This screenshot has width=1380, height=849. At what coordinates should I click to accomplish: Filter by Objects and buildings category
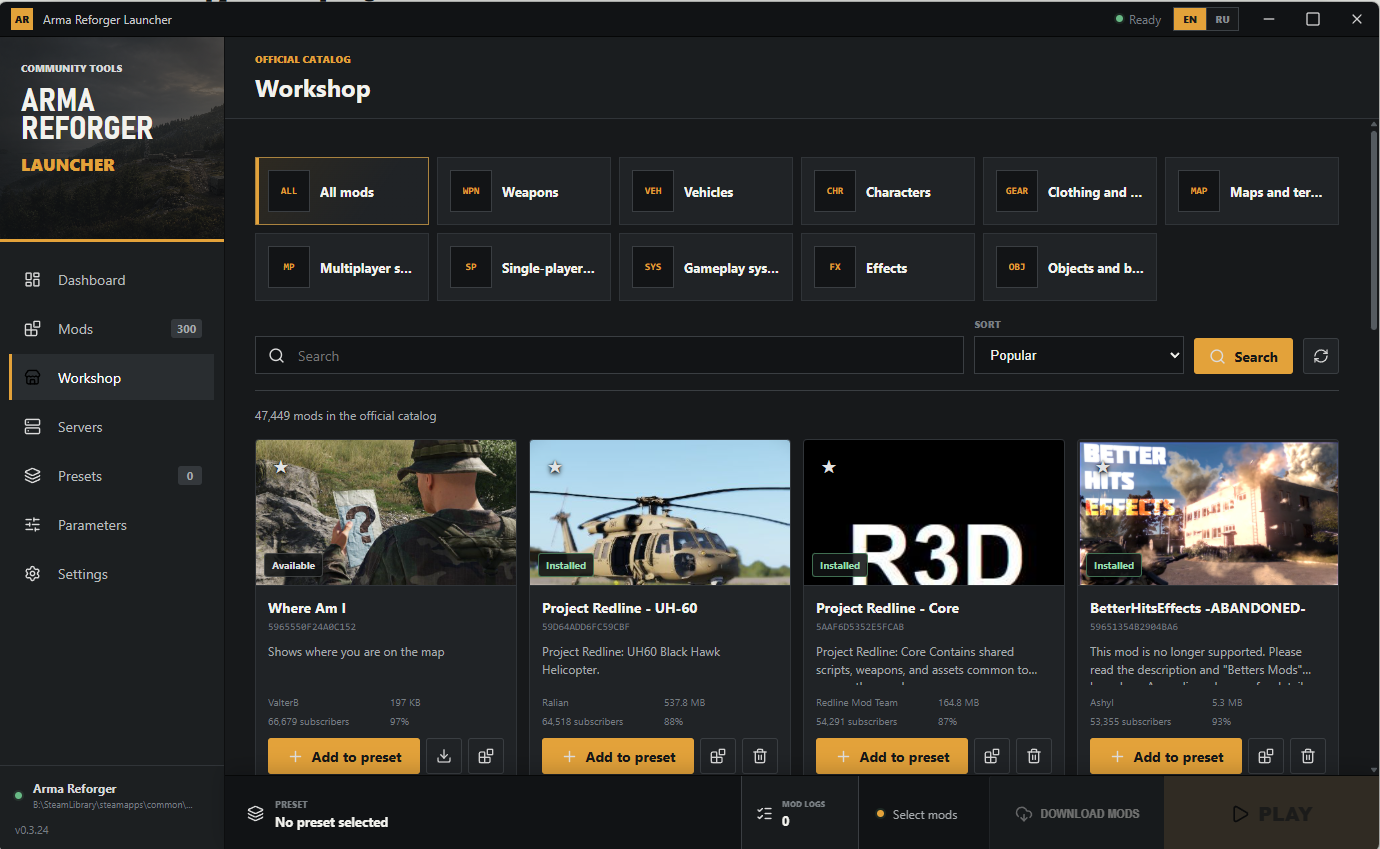1070,267
